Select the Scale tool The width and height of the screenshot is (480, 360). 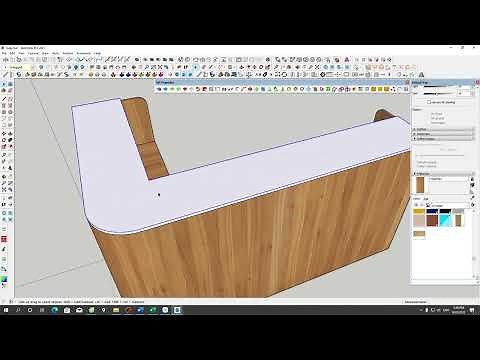coord(4,147)
